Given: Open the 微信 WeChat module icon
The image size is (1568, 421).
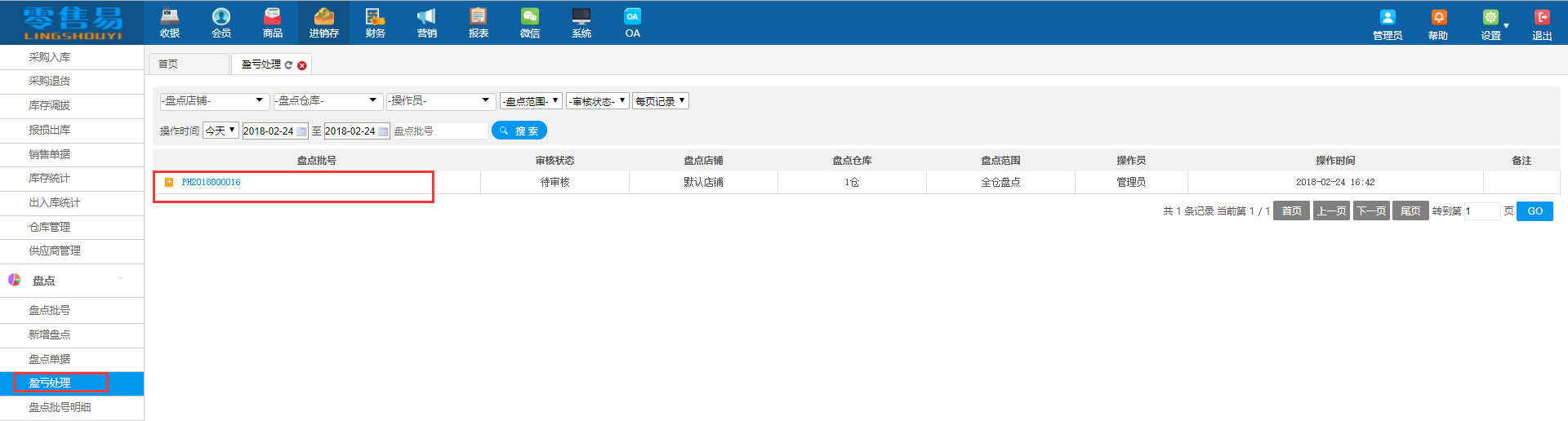Looking at the screenshot, I should [x=530, y=16].
